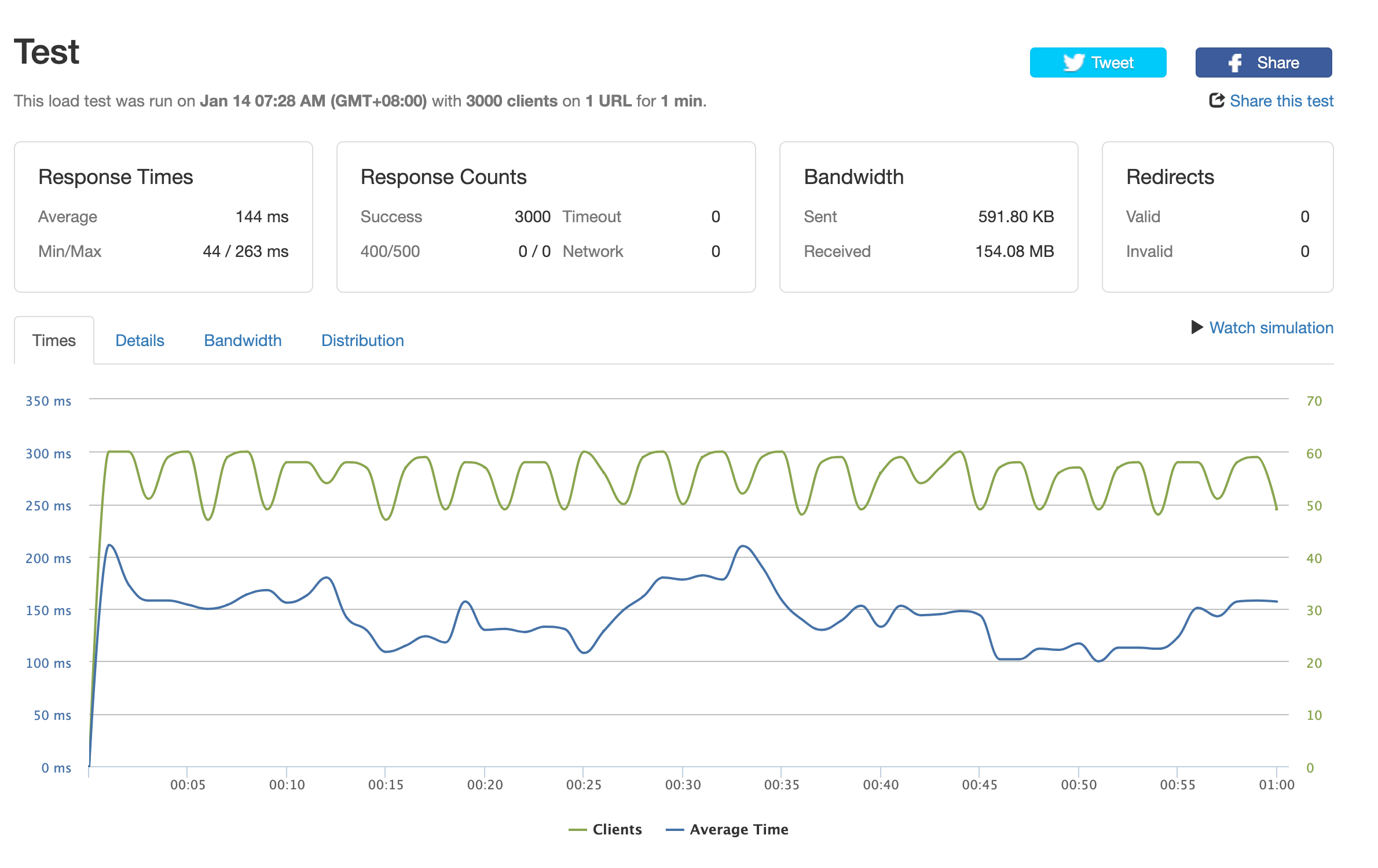Click the Response Times heading
Screen dimensions: 1378x868
(115, 176)
